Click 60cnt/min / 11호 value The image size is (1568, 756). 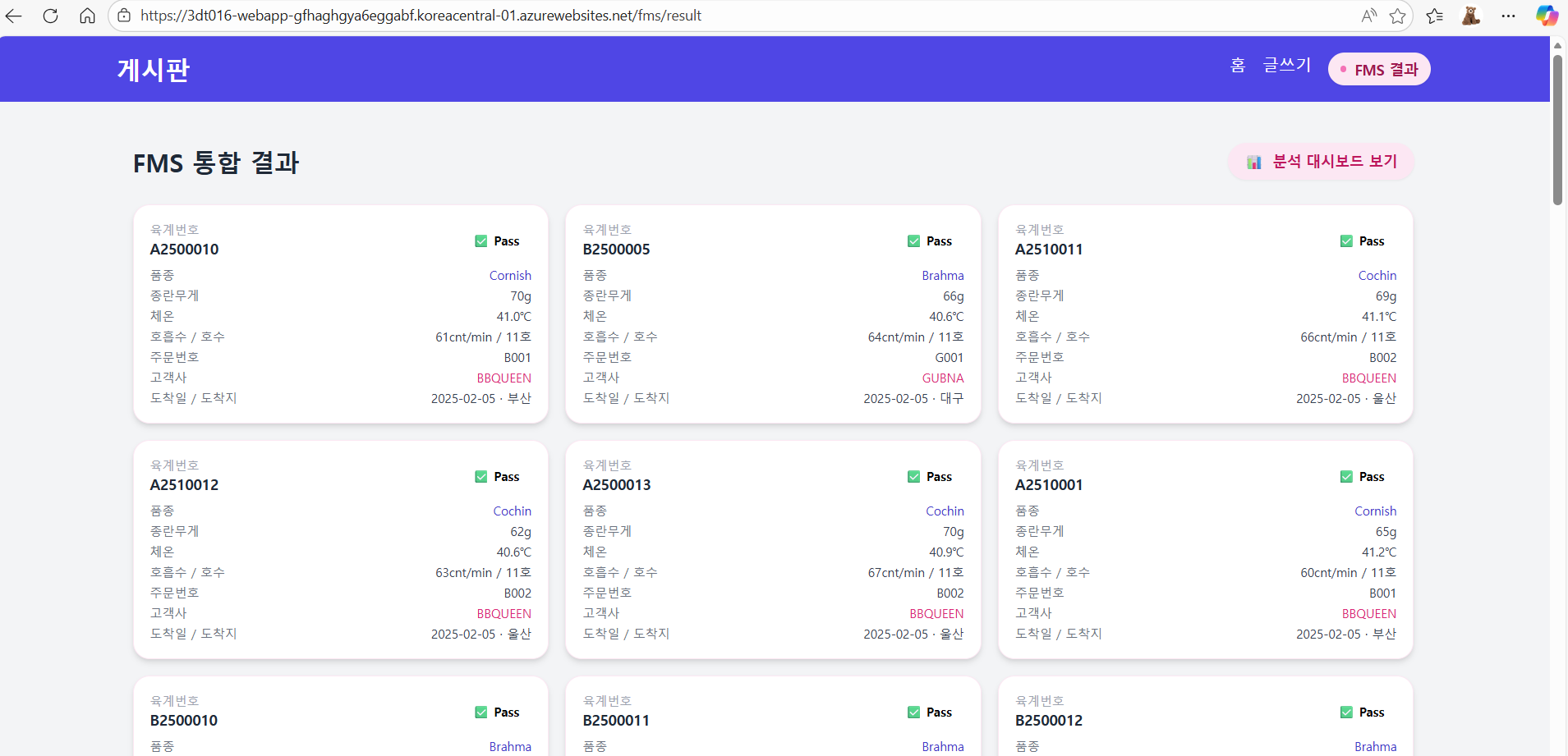tap(1349, 573)
